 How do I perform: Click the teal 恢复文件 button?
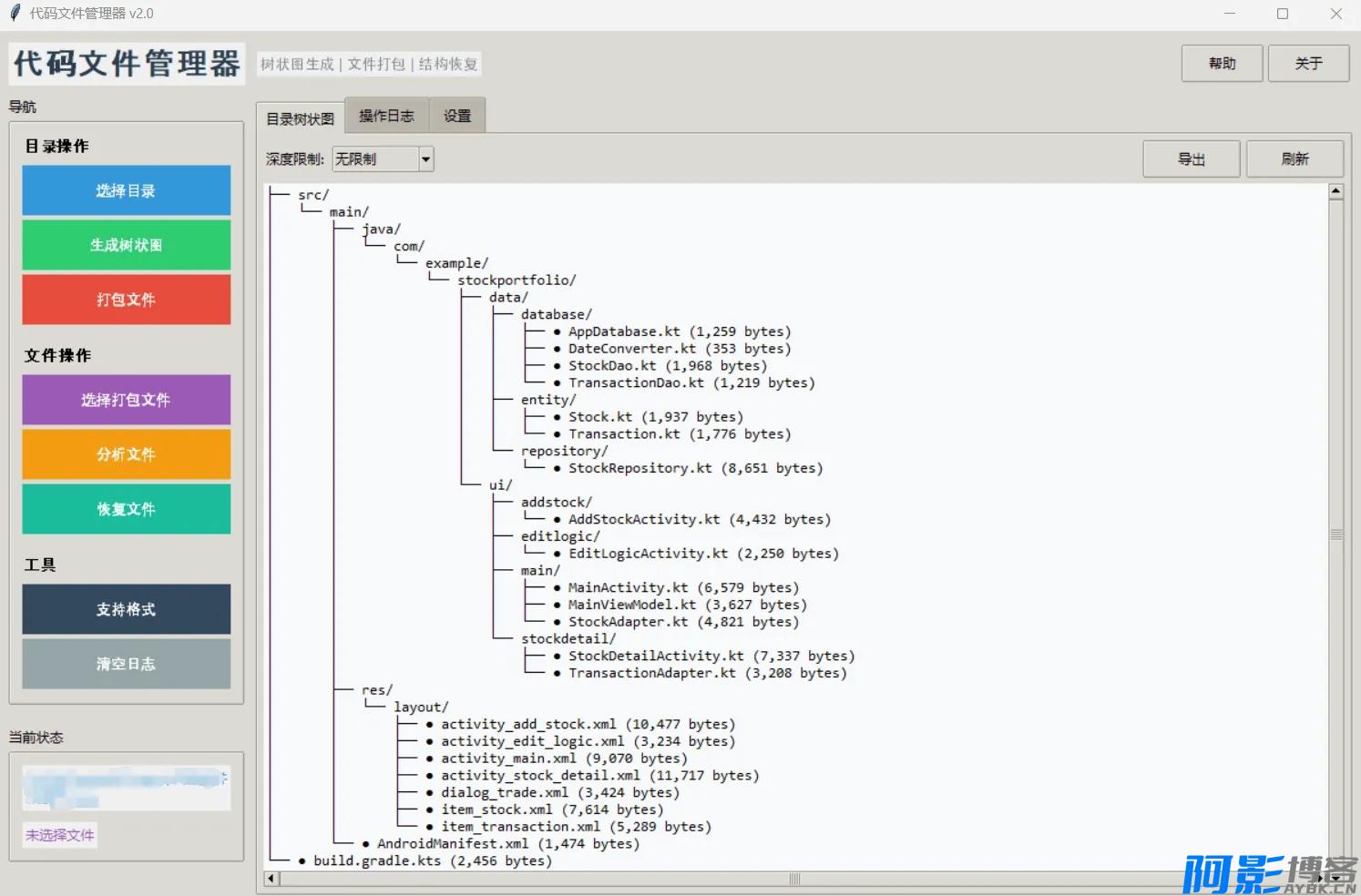pos(126,509)
